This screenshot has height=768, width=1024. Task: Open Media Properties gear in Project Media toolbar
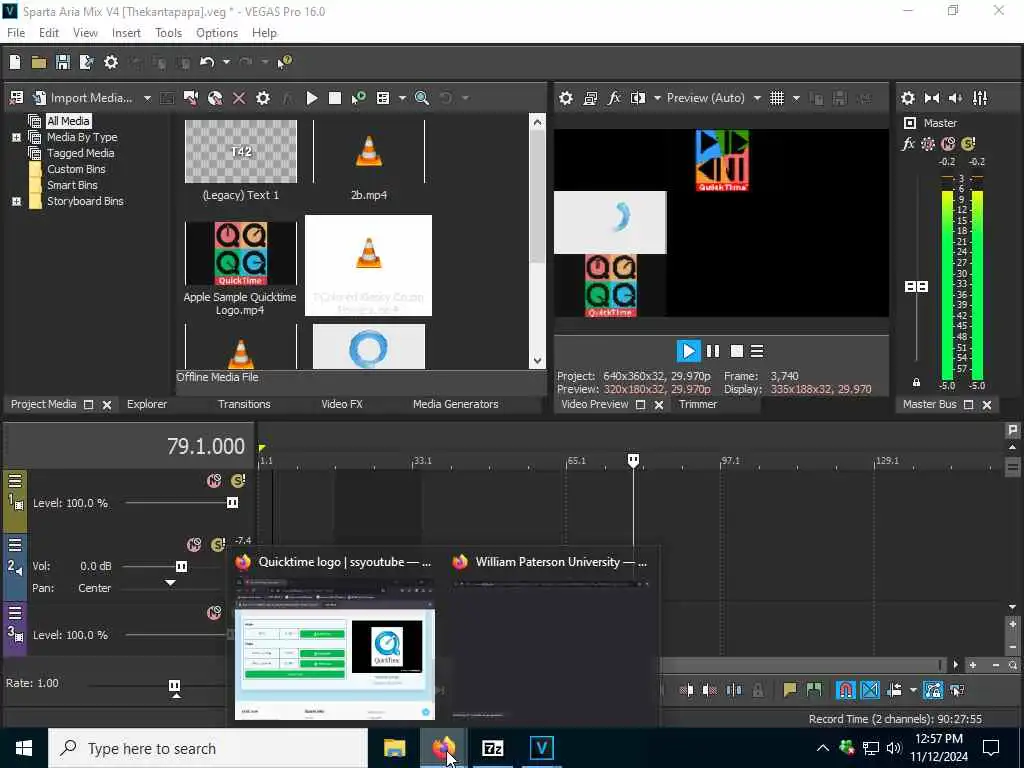(263, 98)
